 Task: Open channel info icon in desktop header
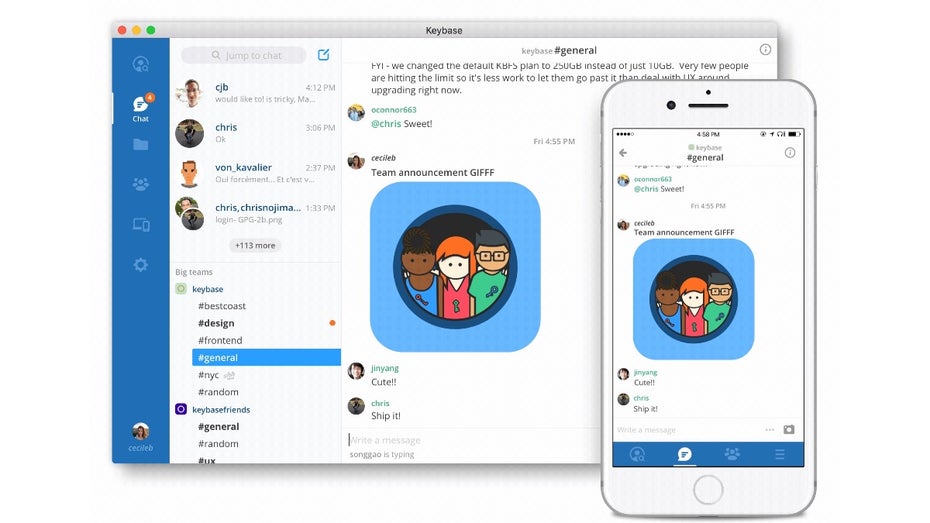tap(765, 49)
